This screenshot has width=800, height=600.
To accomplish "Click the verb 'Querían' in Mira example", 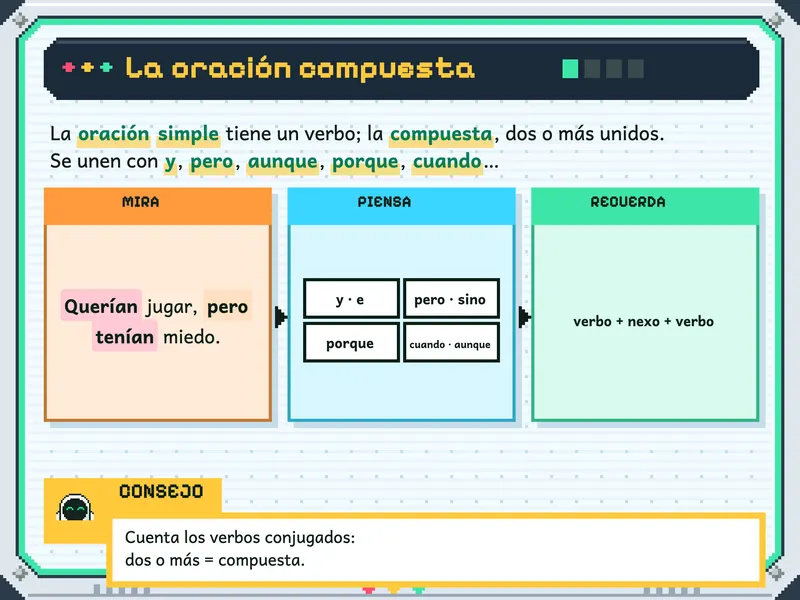I will [x=101, y=306].
